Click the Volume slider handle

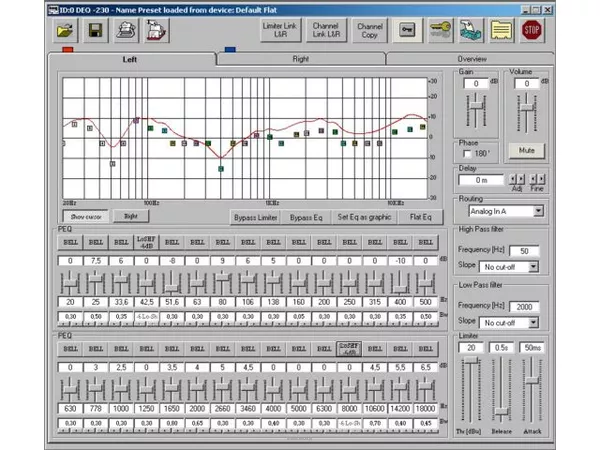coord(527,107)
